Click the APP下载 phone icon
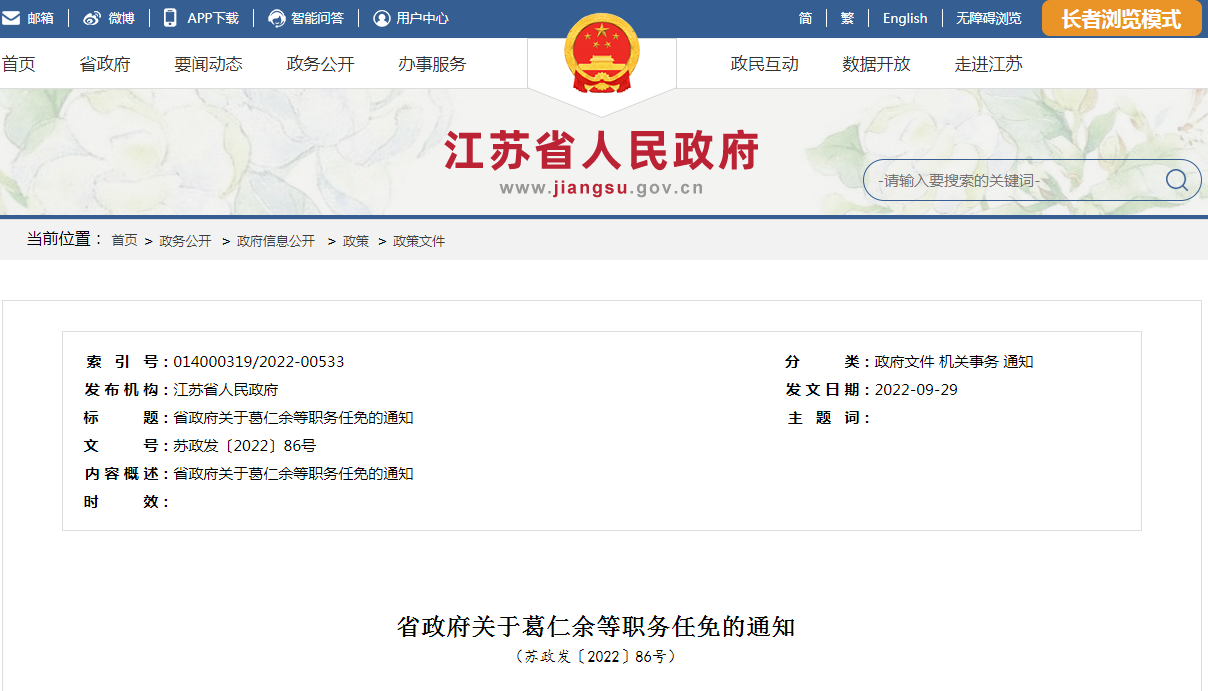Image resolution: width=1208 pixels, height=691 pixels. [170, 18]
